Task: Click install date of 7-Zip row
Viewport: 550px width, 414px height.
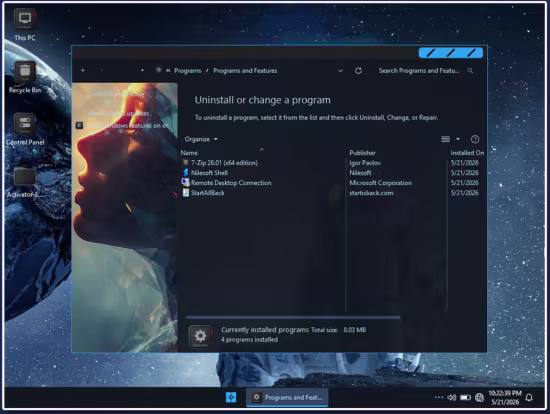Action: [464, 163]
